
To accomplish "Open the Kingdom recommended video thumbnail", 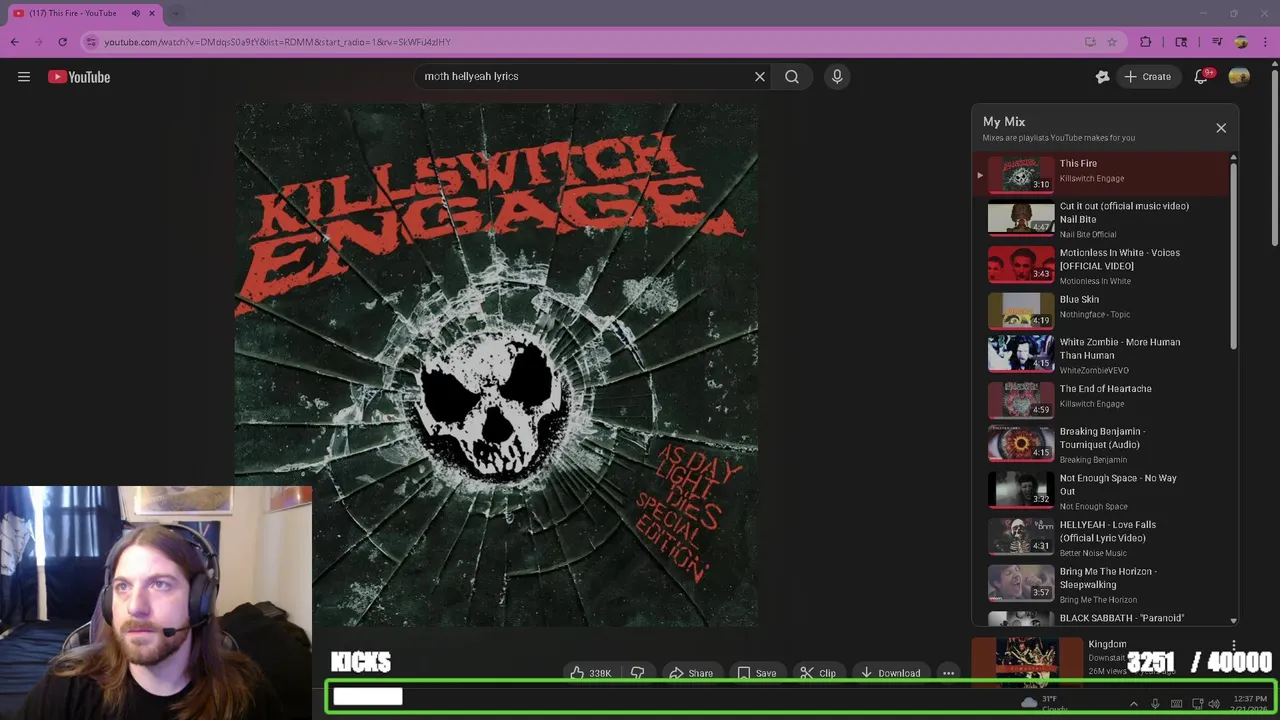I will pos(1027,662).
